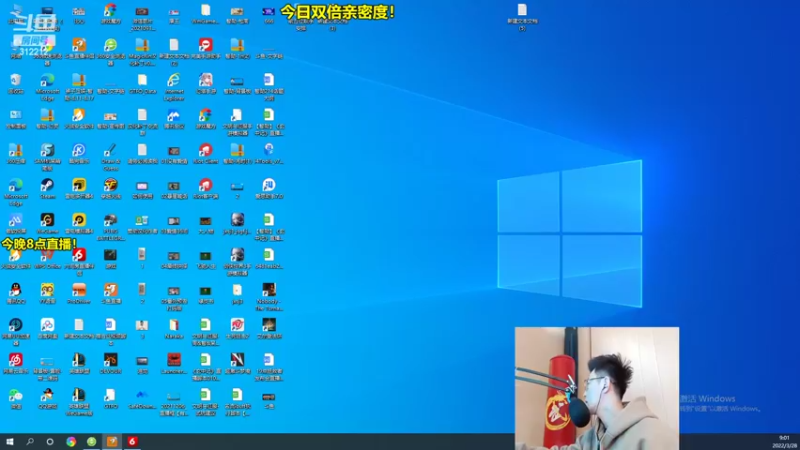The height and width of the screenshot is (450, 800).
Task: Open the WeGame shortcut
Action: click(x=47, y=222)
